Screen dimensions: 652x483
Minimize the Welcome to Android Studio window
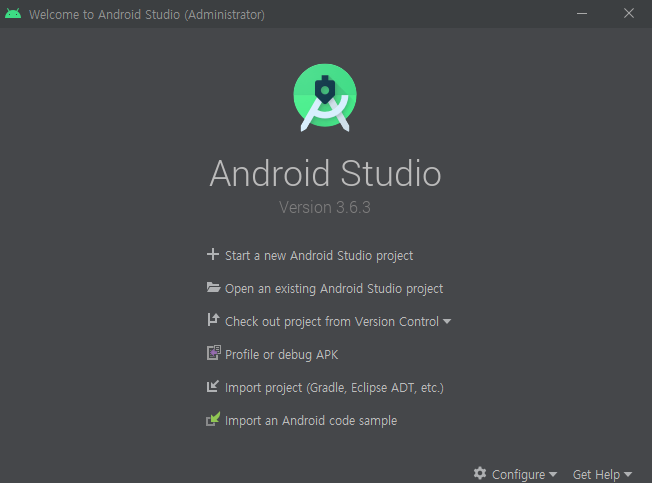point(582,14)
